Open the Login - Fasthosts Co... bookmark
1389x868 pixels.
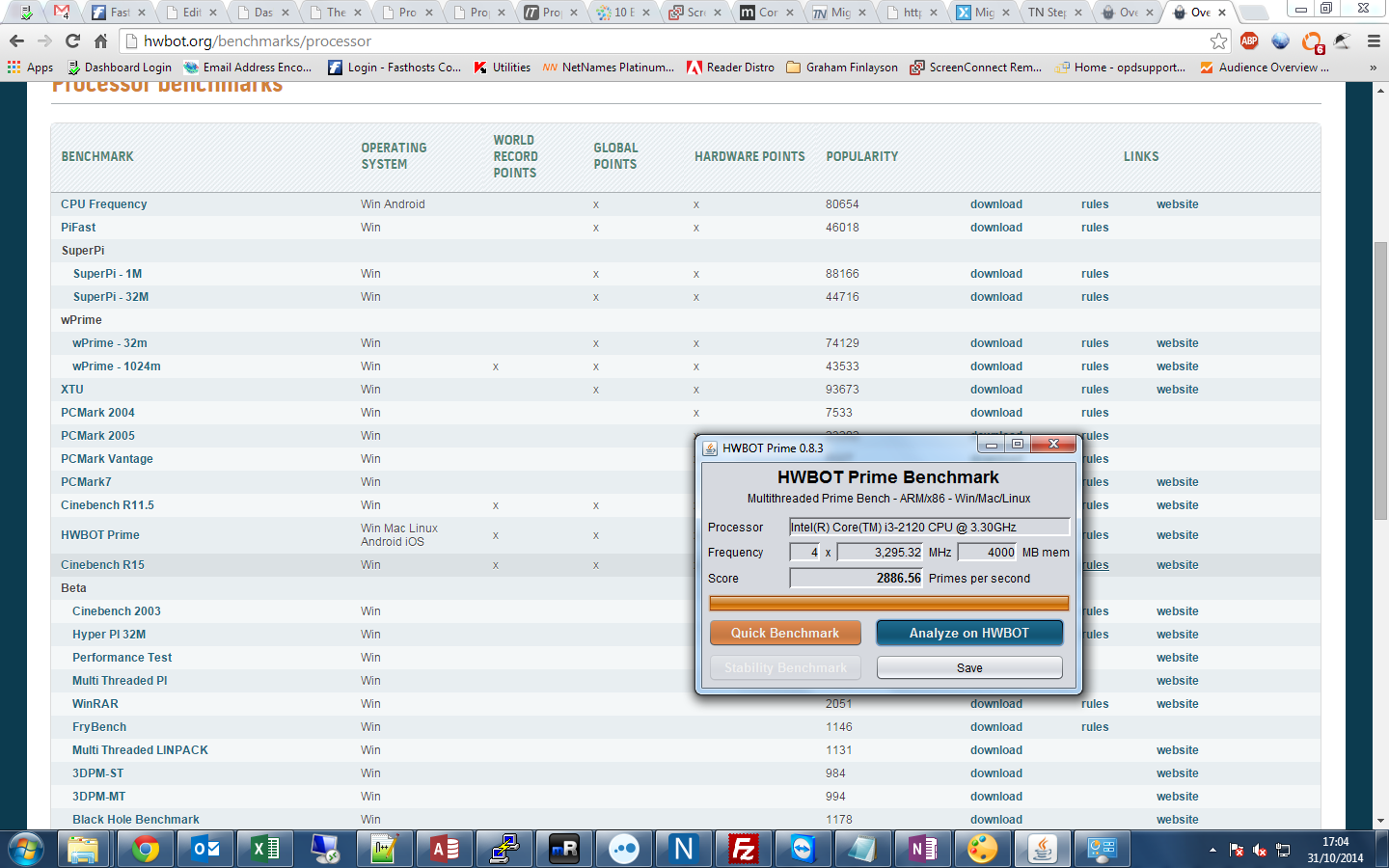(x=395, y=68)
